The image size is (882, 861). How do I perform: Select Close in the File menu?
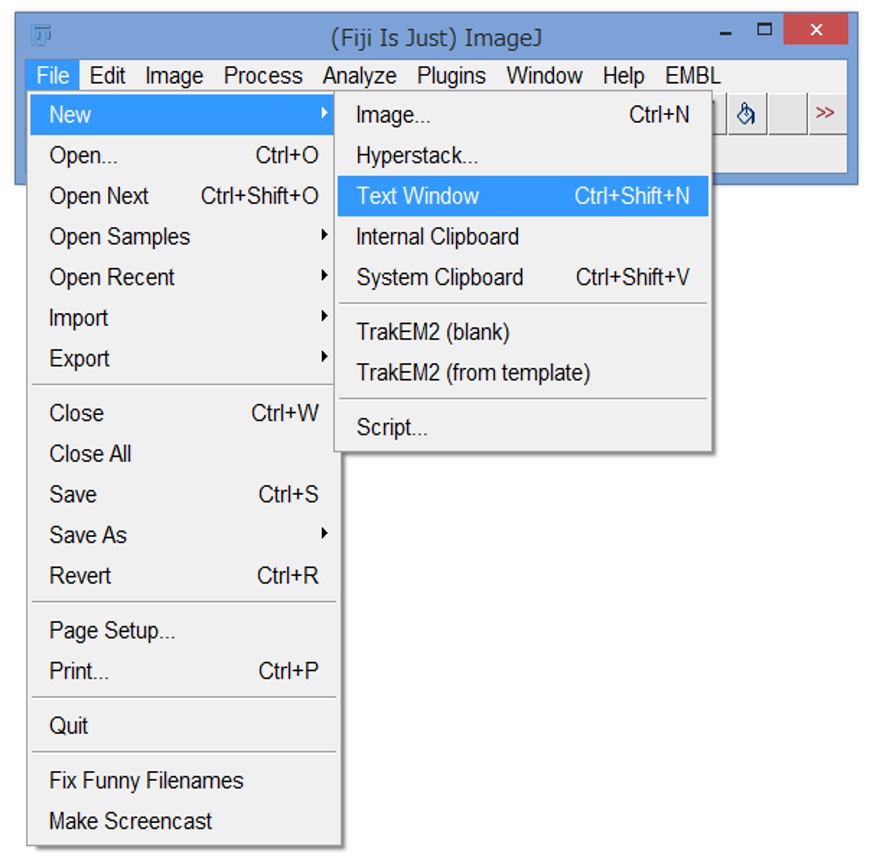coord(182,413)
